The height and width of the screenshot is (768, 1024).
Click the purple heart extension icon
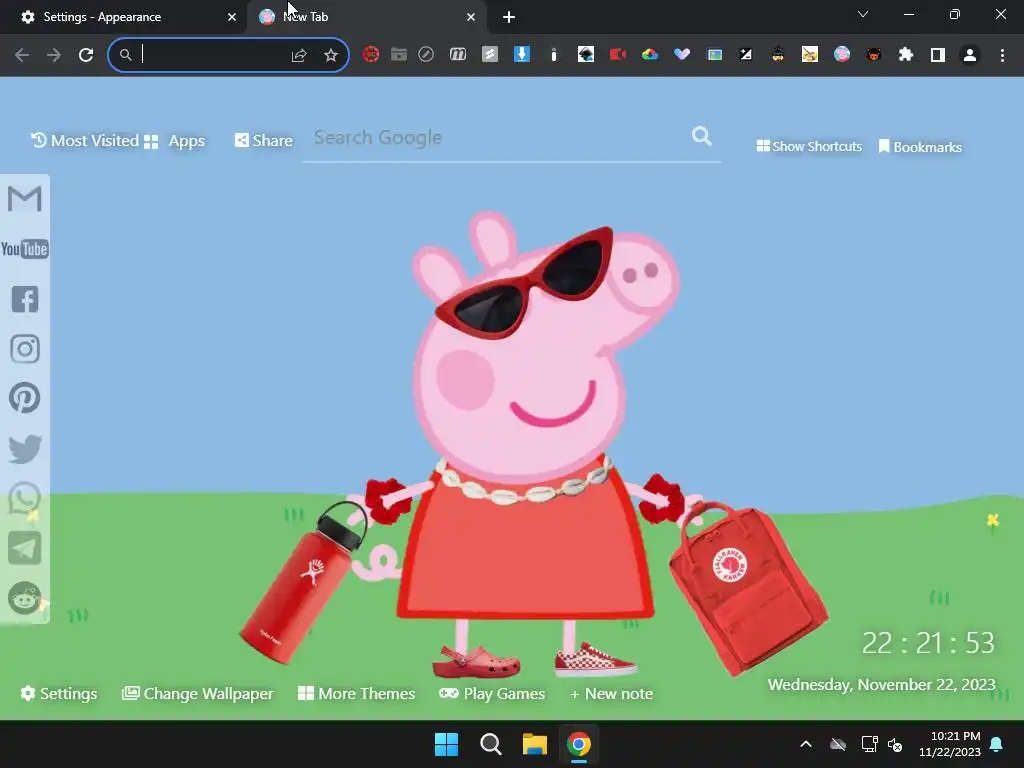(x=682, y=54)
